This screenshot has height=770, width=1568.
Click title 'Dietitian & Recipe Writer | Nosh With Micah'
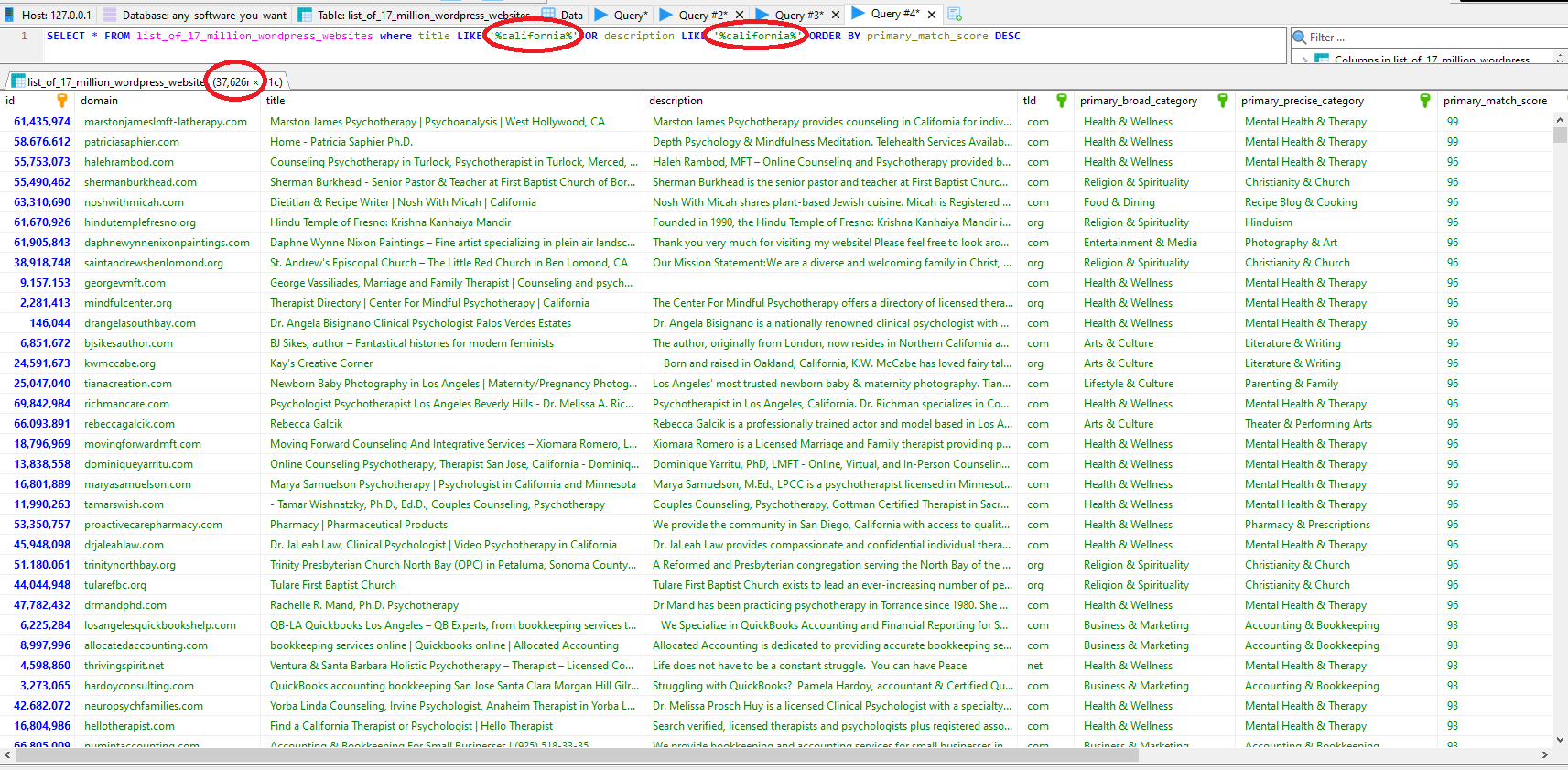coord(403,202)
